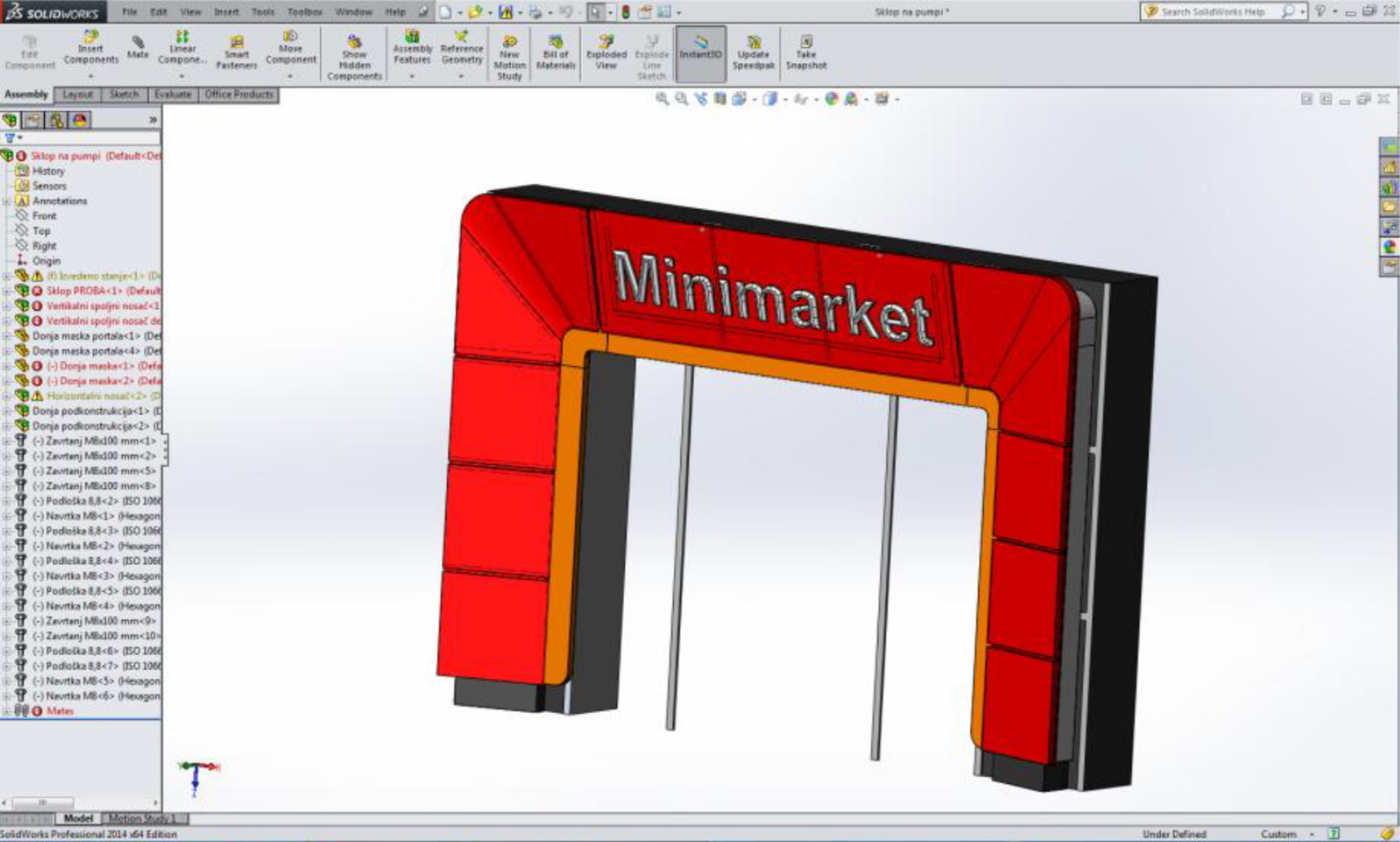
Task: Open Bill of Materials tool
Action: coord(555,52)
